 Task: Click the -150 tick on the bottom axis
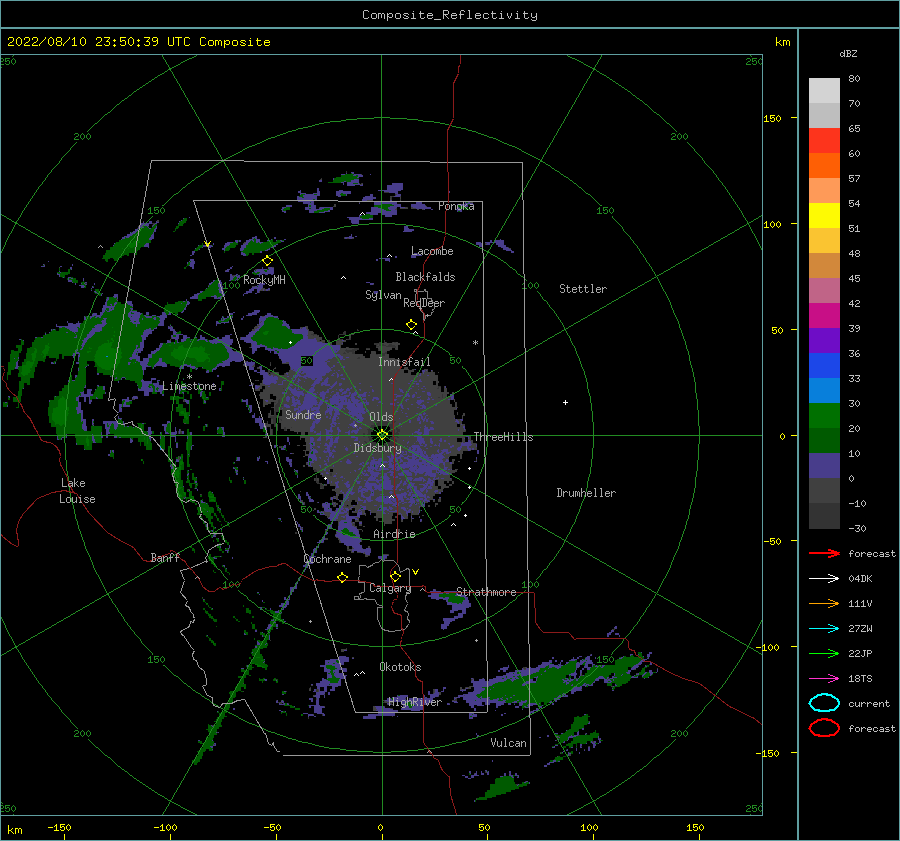coord(59,827)
